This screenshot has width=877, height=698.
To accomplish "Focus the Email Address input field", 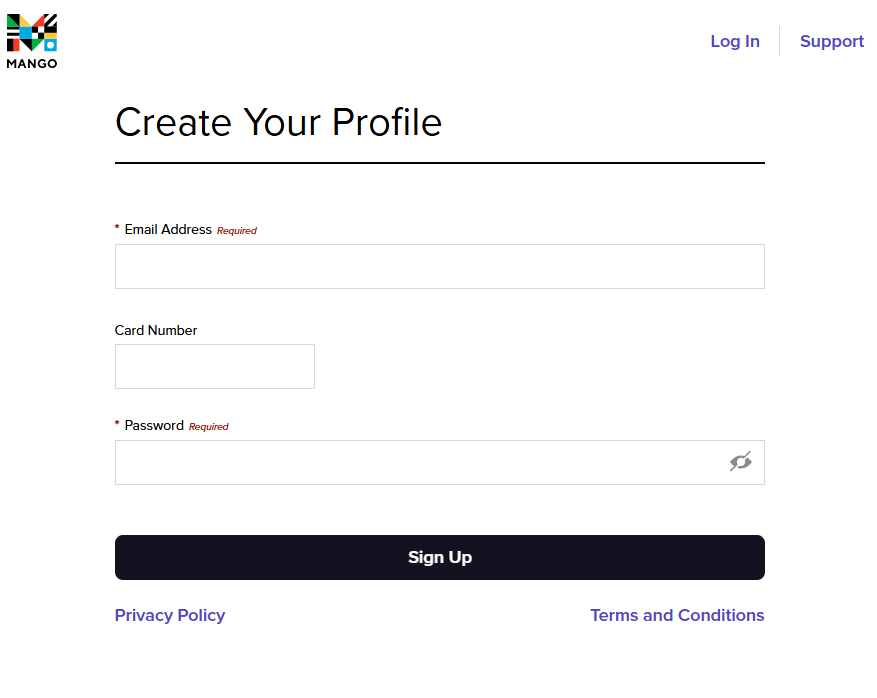I will pyautogui.click(x=439, y=267).
